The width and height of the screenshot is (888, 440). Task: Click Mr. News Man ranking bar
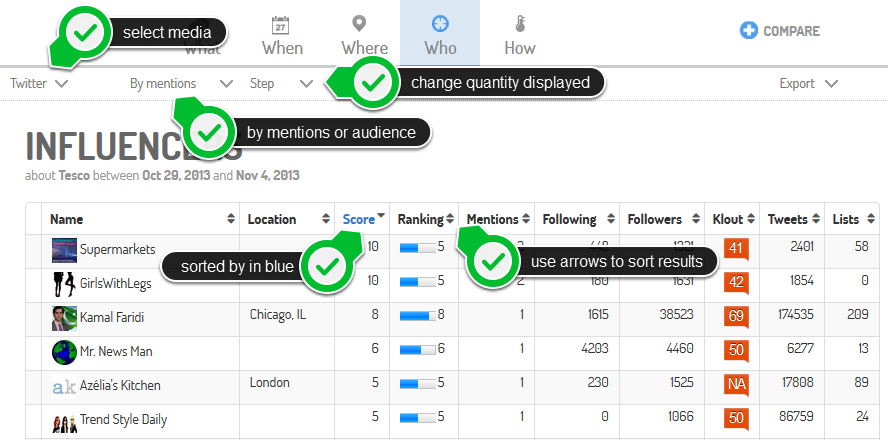[x=418, y=350]
